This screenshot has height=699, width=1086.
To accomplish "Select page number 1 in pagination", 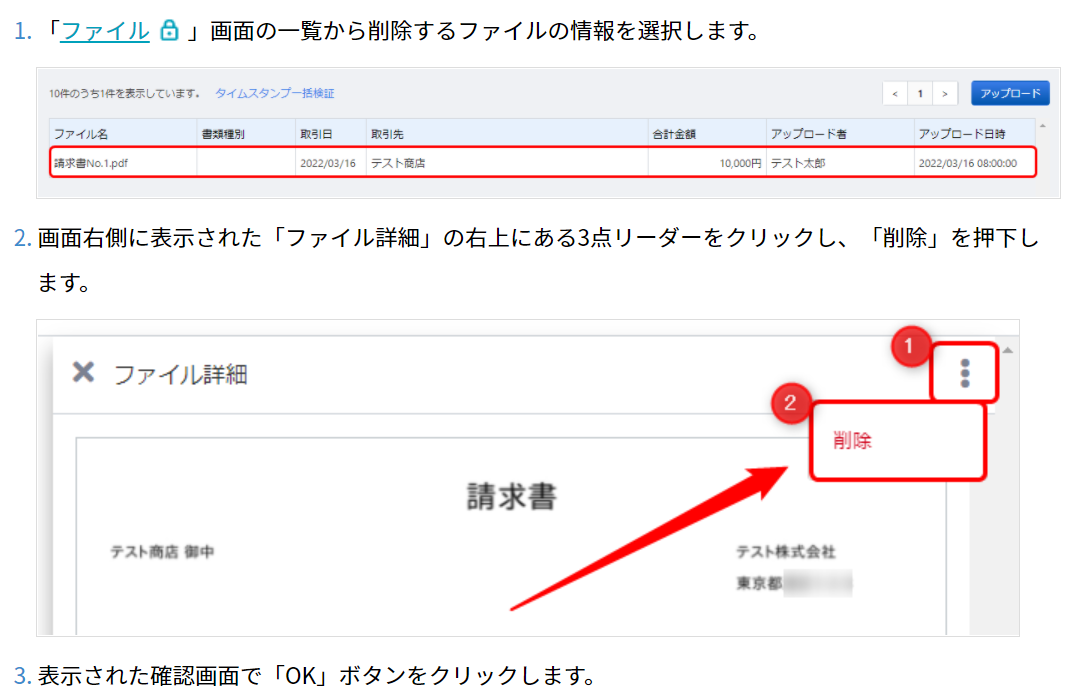I will pyautogui.click(x=920, y=94).
